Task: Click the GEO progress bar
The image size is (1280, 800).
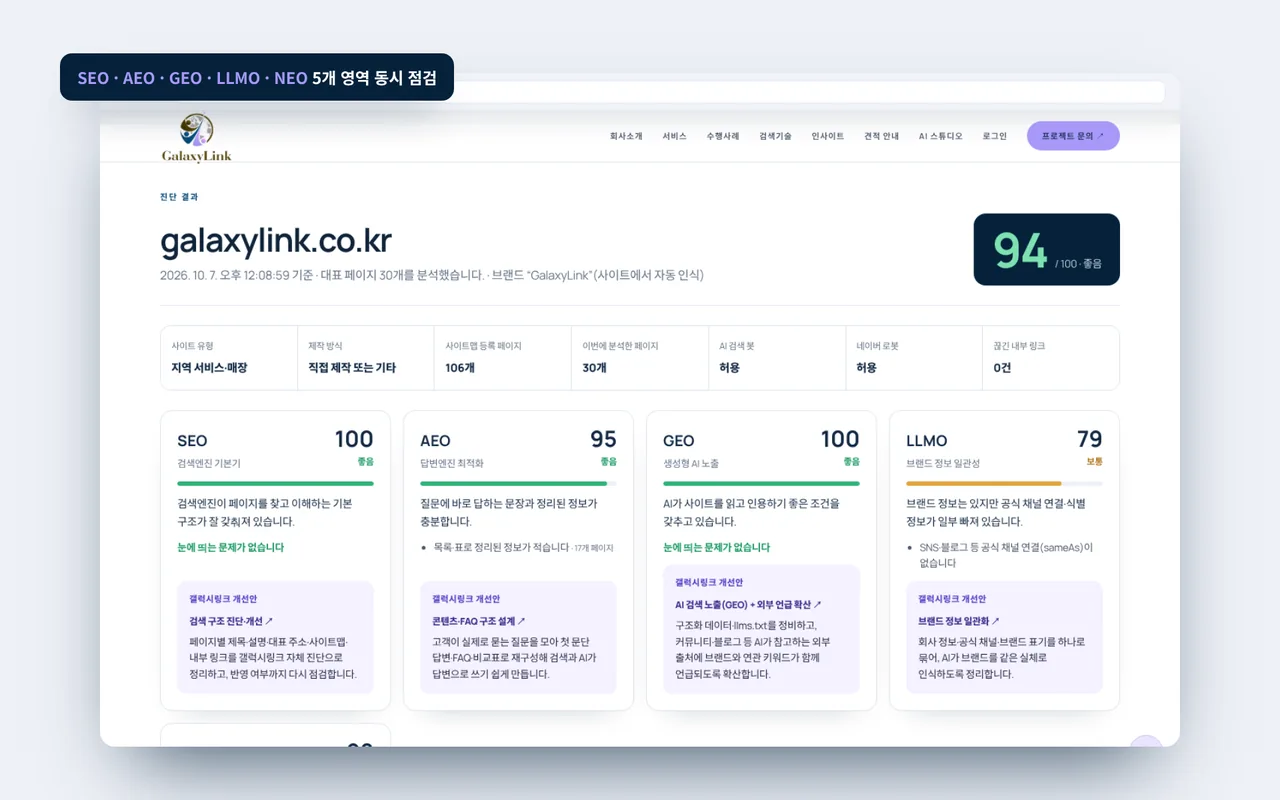Action: pyautogui.click(x=761, y=483)
